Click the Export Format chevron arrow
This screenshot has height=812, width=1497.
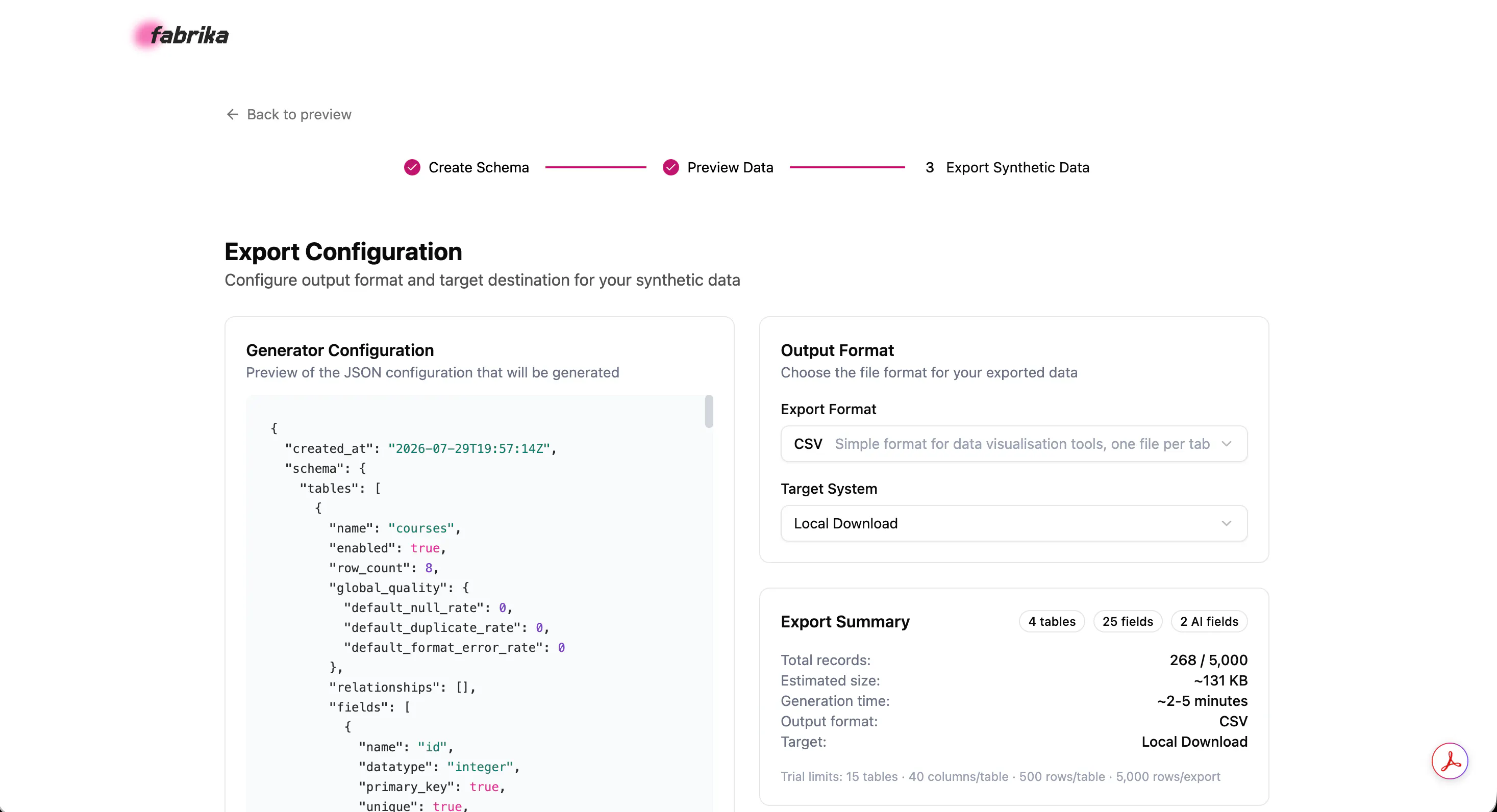tap(1226, 444)
